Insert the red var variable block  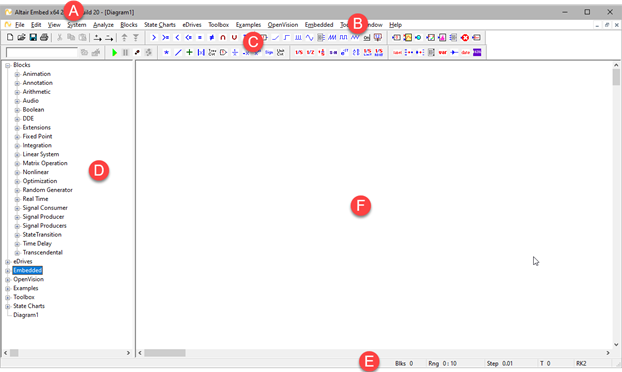(x=443, y=52)
